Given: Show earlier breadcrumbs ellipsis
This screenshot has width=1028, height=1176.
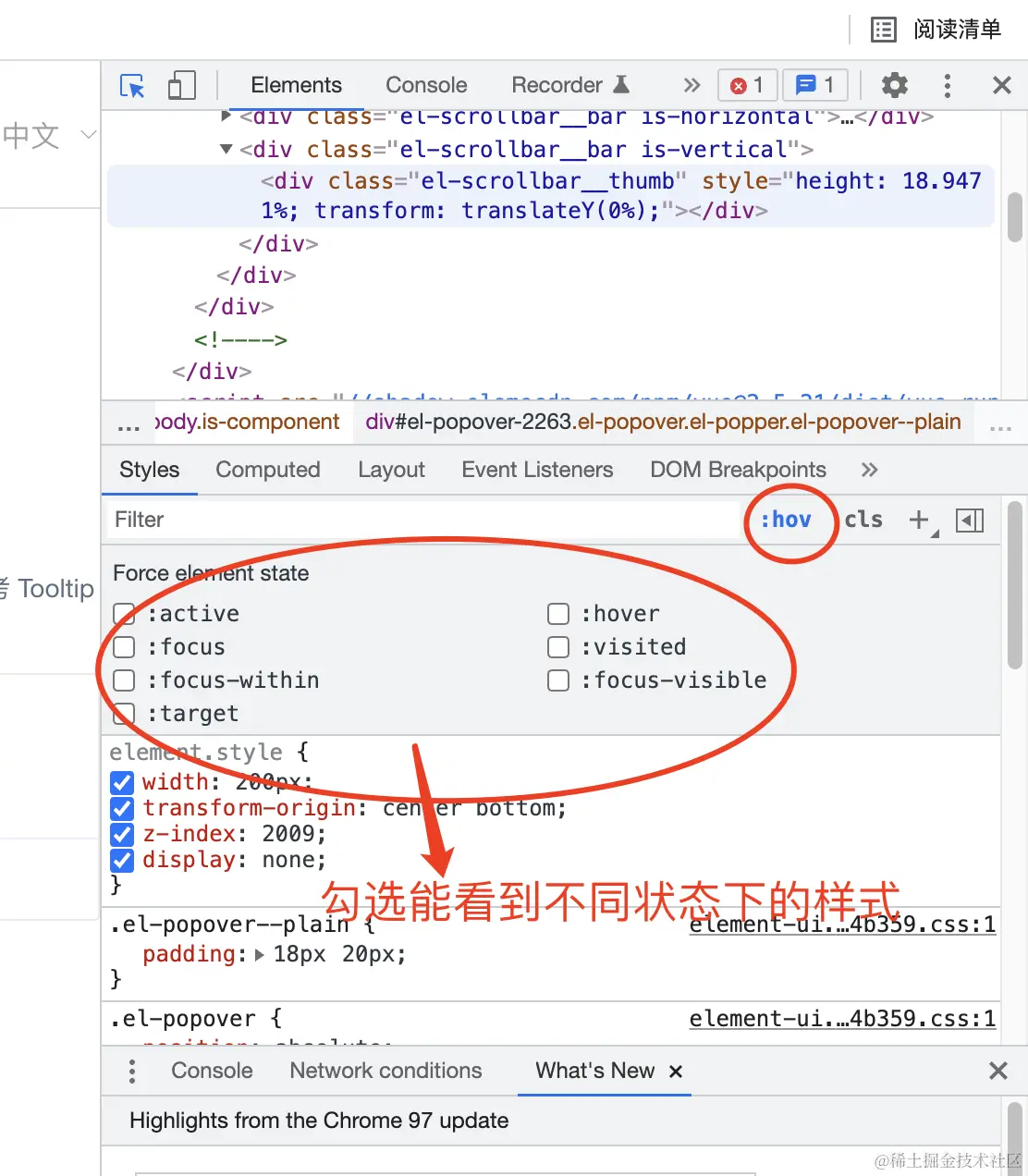Looking at the screenshot, I should [128, 426].
